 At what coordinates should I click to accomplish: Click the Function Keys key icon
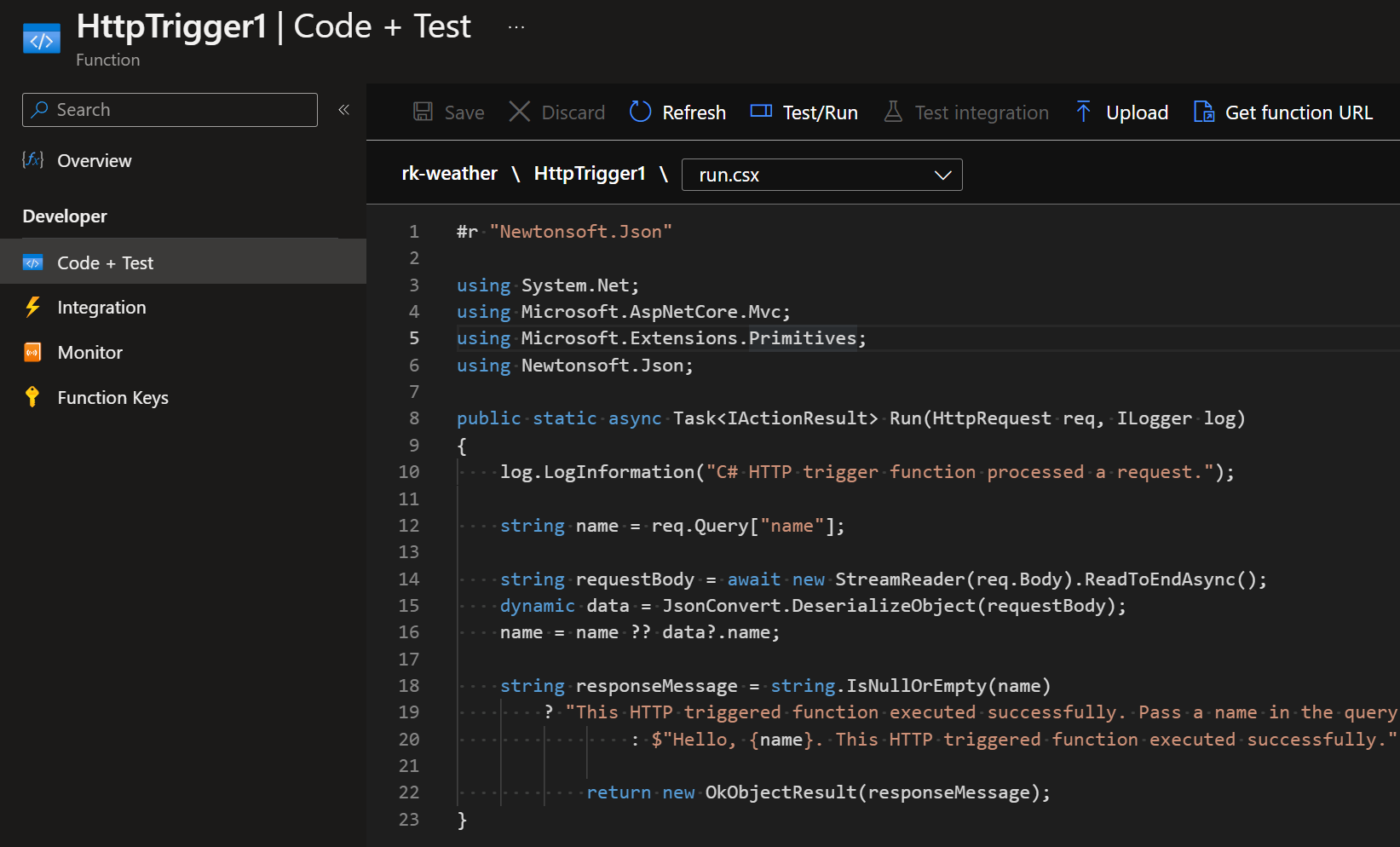[x=32, y=397]
